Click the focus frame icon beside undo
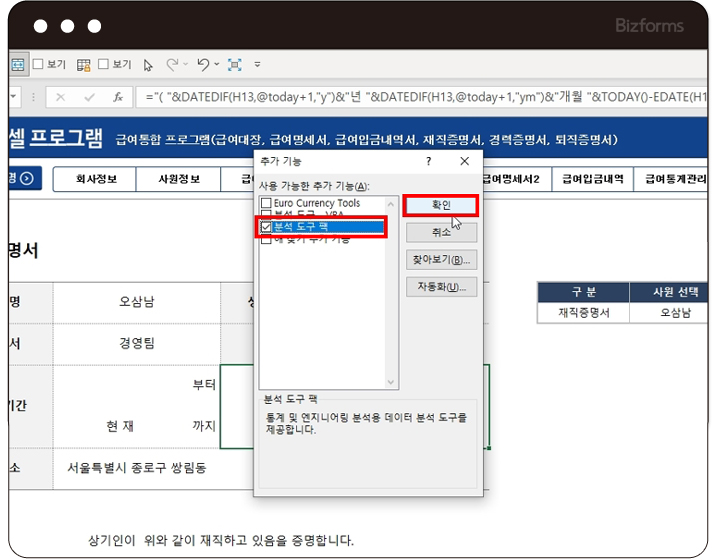Viewport: 715px width, 560px height. (x=234, y=65)
